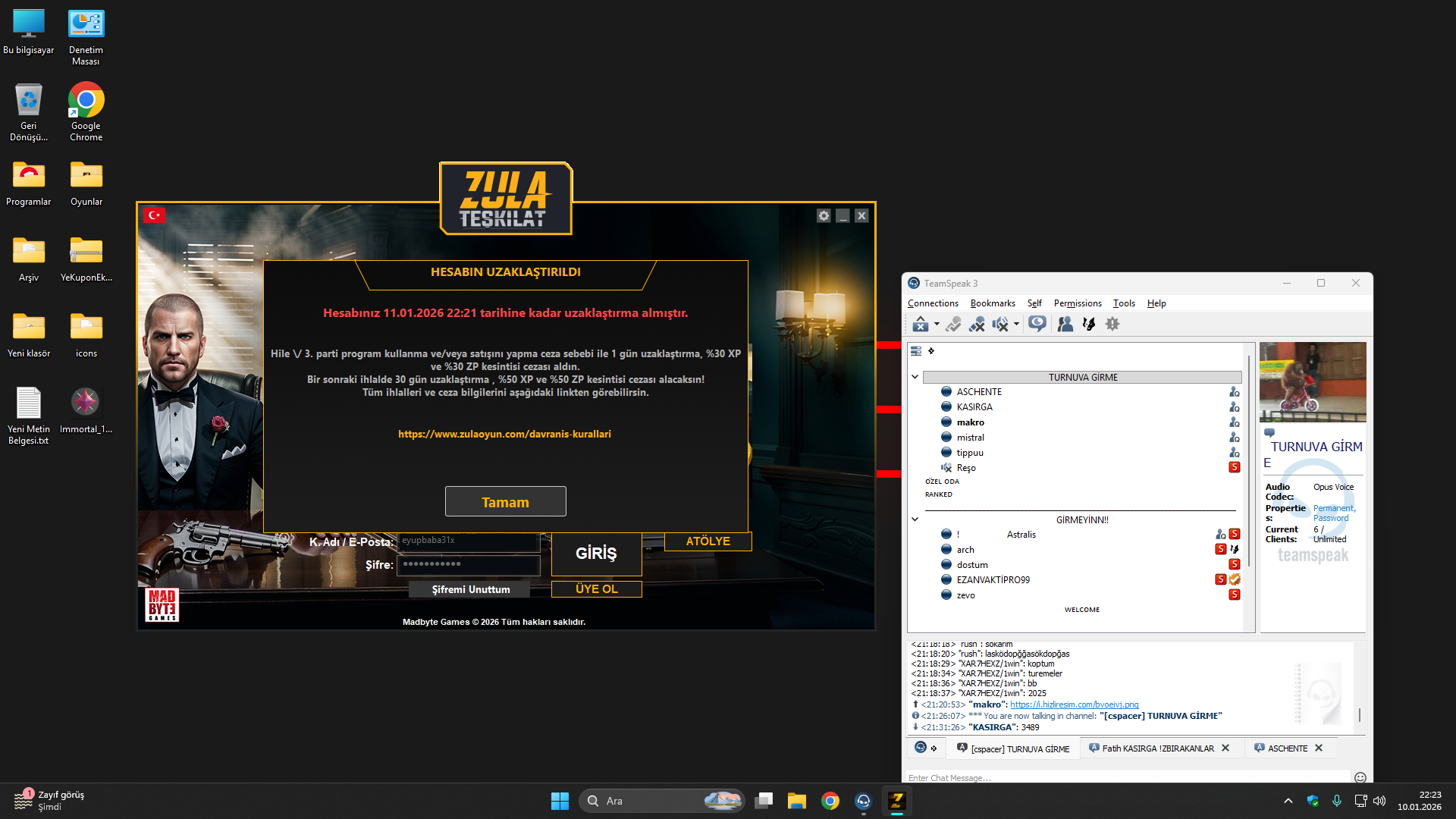
Task: Open the Tools menu in TeamSpeak
Action: coord(1124,303)
